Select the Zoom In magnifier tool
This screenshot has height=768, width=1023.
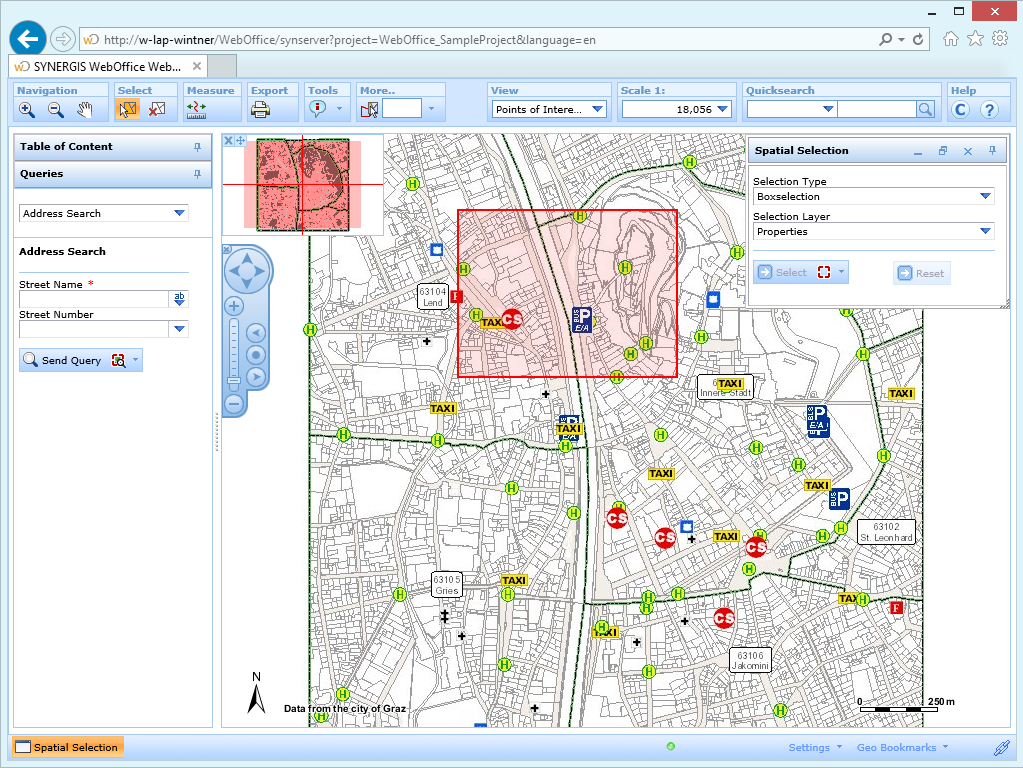(x=27, y=109)
